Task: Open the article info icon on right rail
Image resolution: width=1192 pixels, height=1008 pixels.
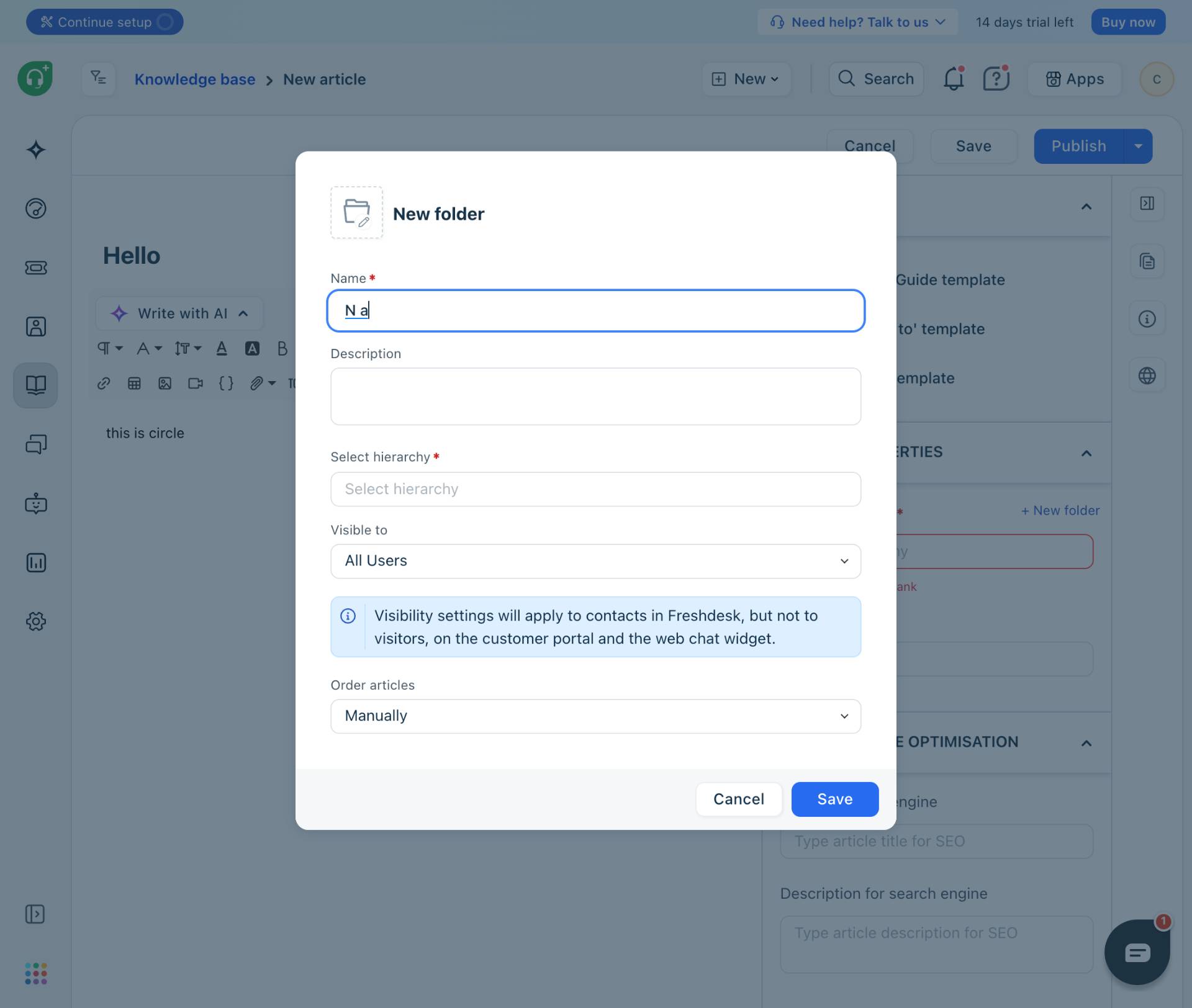Action: pyautogui.click(x=1147, y=319)
